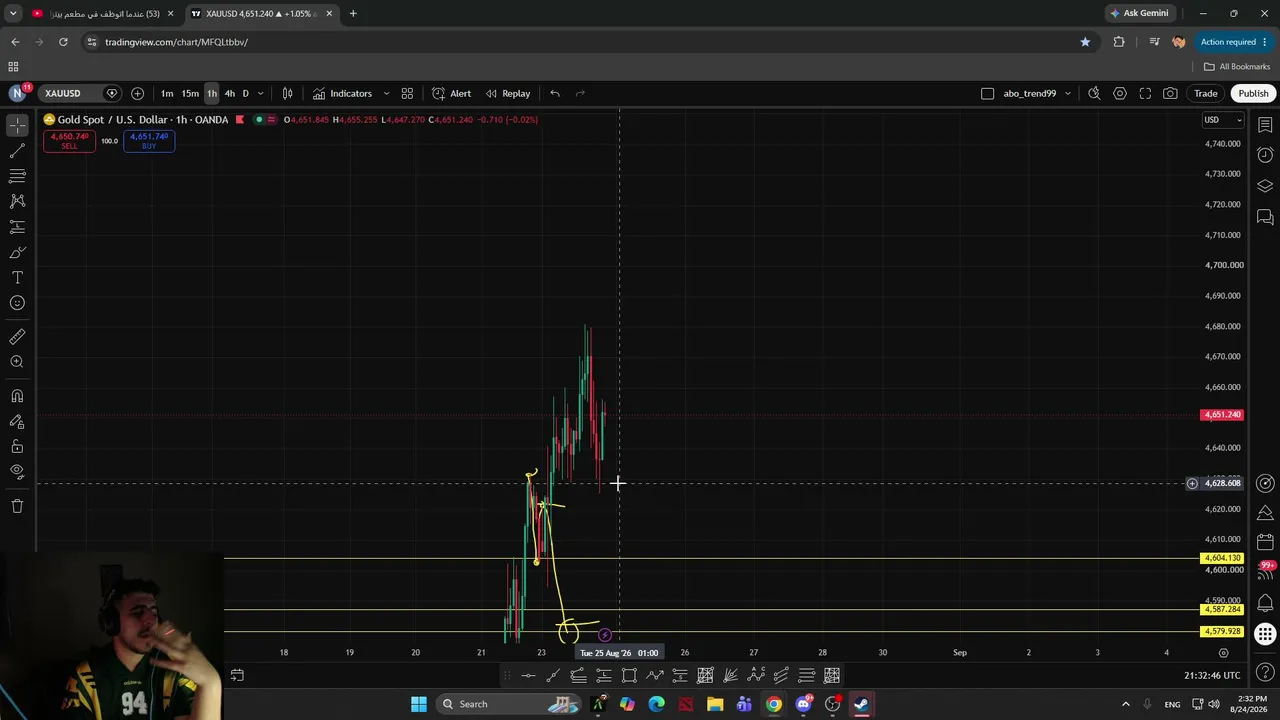Image resolution: width=1280 pixels, height=720 pixels.
Task: Open the USD currency dropdown
Action: pos(1223,120)
